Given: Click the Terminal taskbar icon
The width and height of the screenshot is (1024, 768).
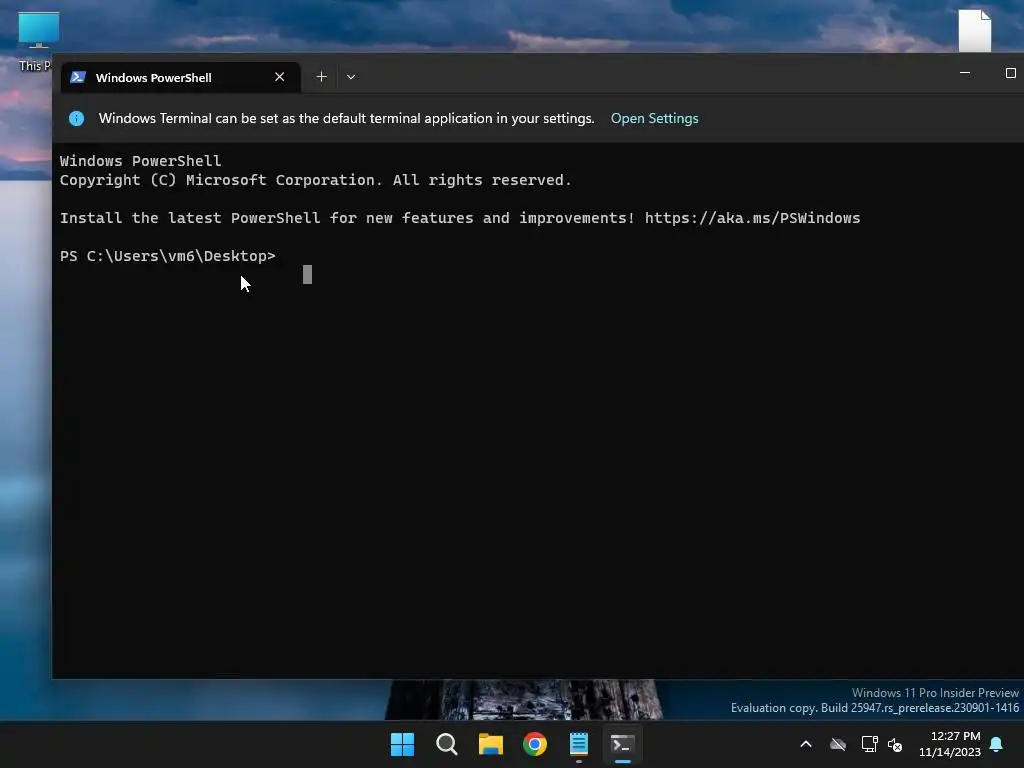Looking at the screenshot, I should [x=622, y=744].
